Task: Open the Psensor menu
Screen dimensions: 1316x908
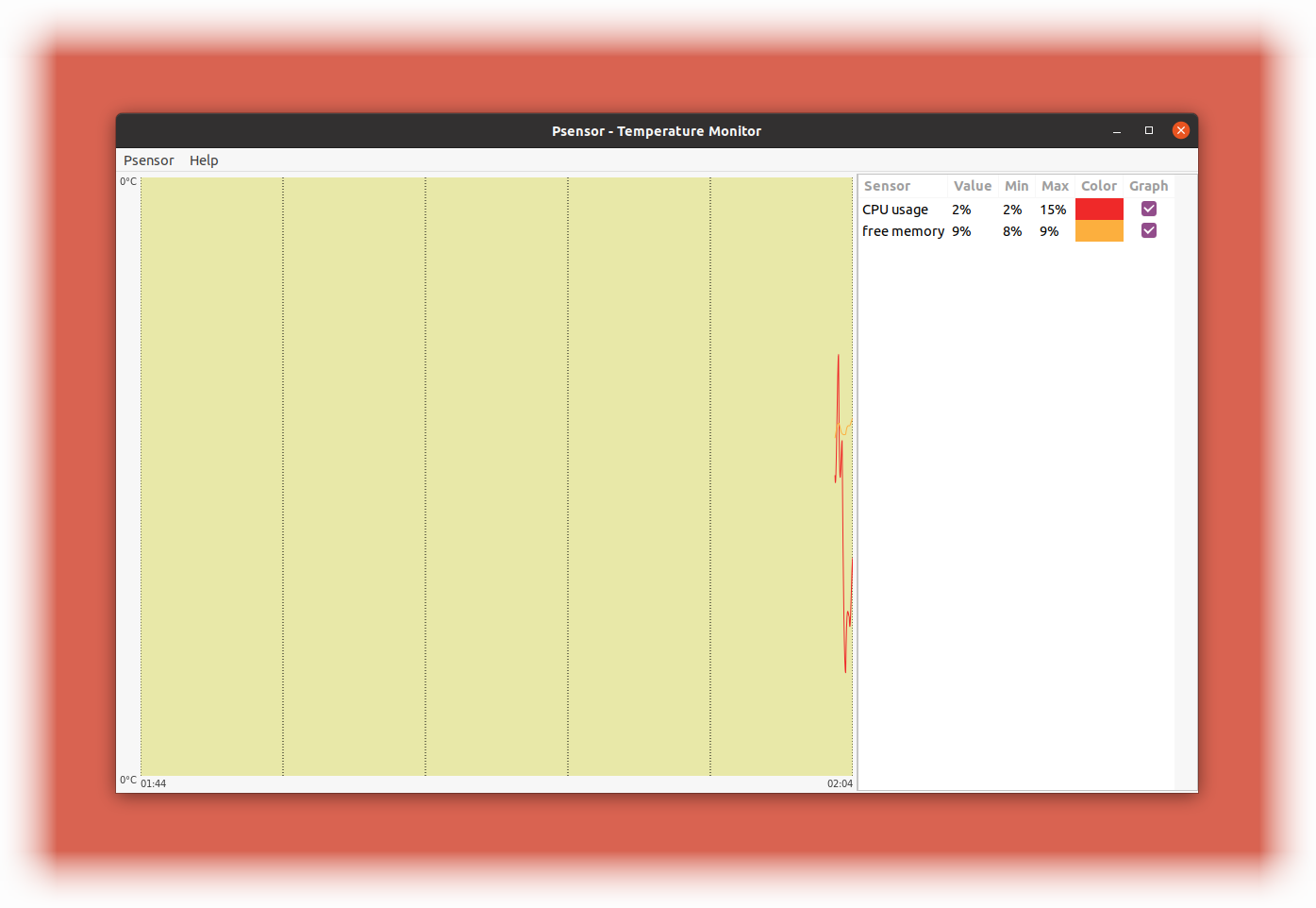Action: pyautogui.click(x=149, y=160)
